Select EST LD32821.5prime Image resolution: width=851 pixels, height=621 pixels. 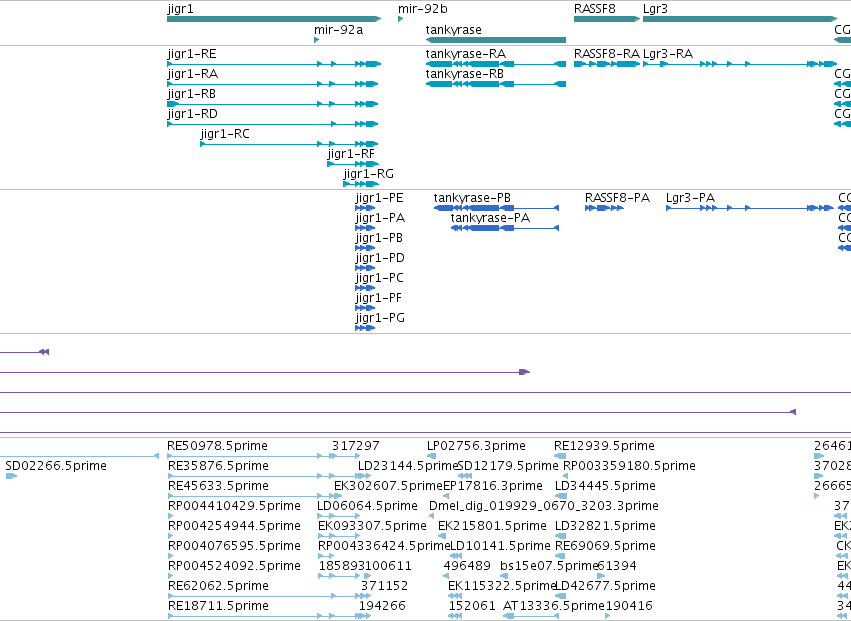[x=605, y=527]
